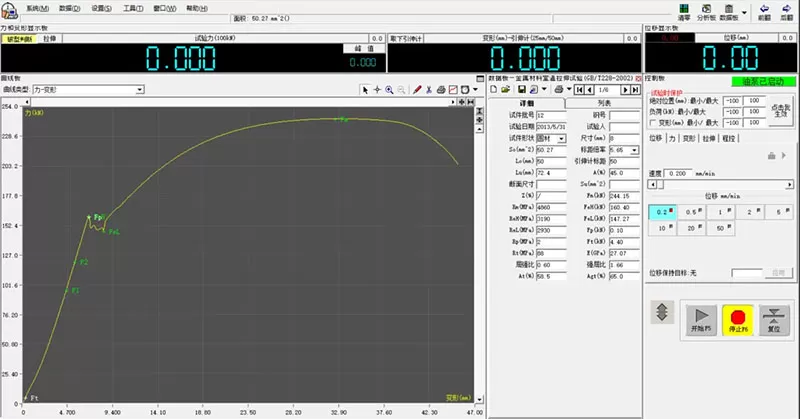Open the search icon dropdown arrow
The height and width of the screenshot is (419, 800).
click(544, 89)
